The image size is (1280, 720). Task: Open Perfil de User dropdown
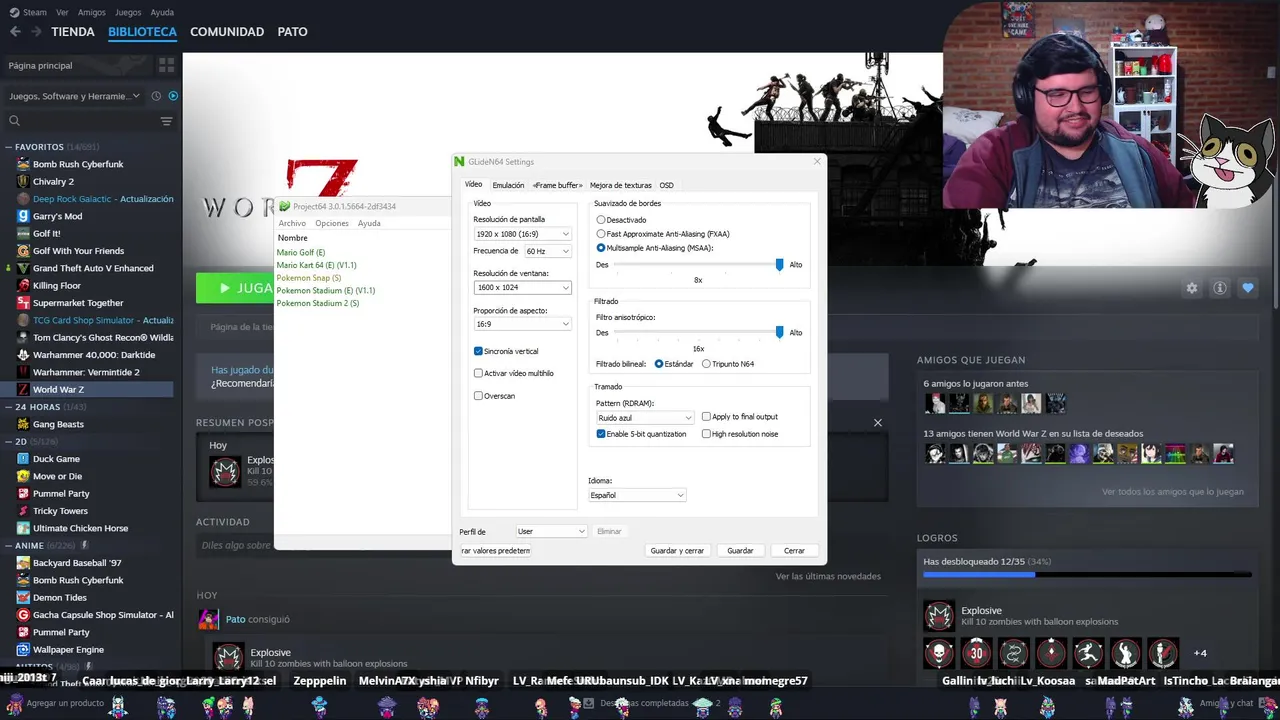tap(551, 531)
